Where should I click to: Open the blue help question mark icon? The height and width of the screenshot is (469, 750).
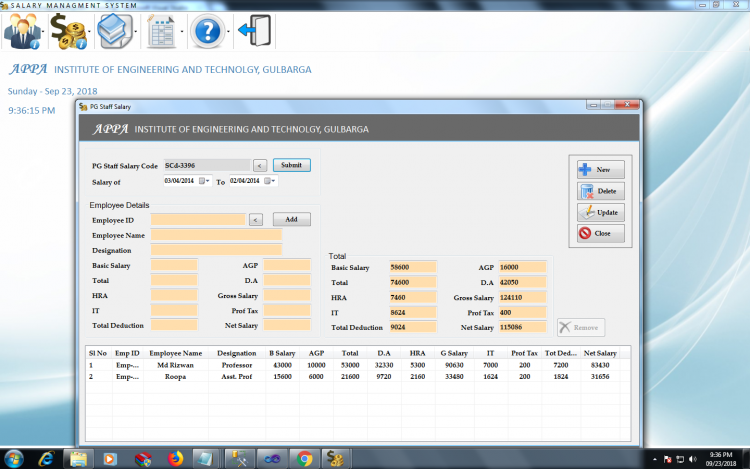click(206, 31)
